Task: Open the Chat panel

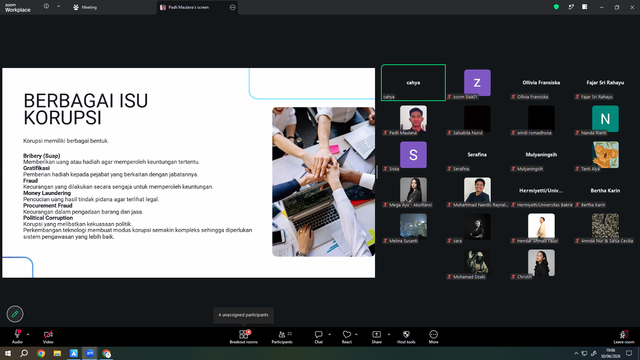Action: coord(318,337)
